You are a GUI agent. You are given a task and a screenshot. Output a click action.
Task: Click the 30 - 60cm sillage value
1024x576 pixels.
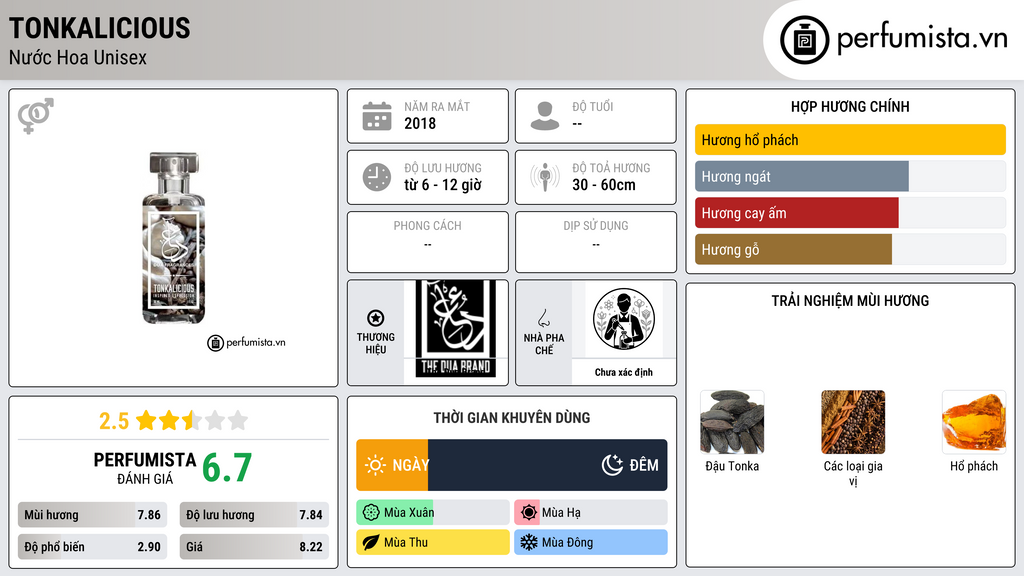point(603,185)
